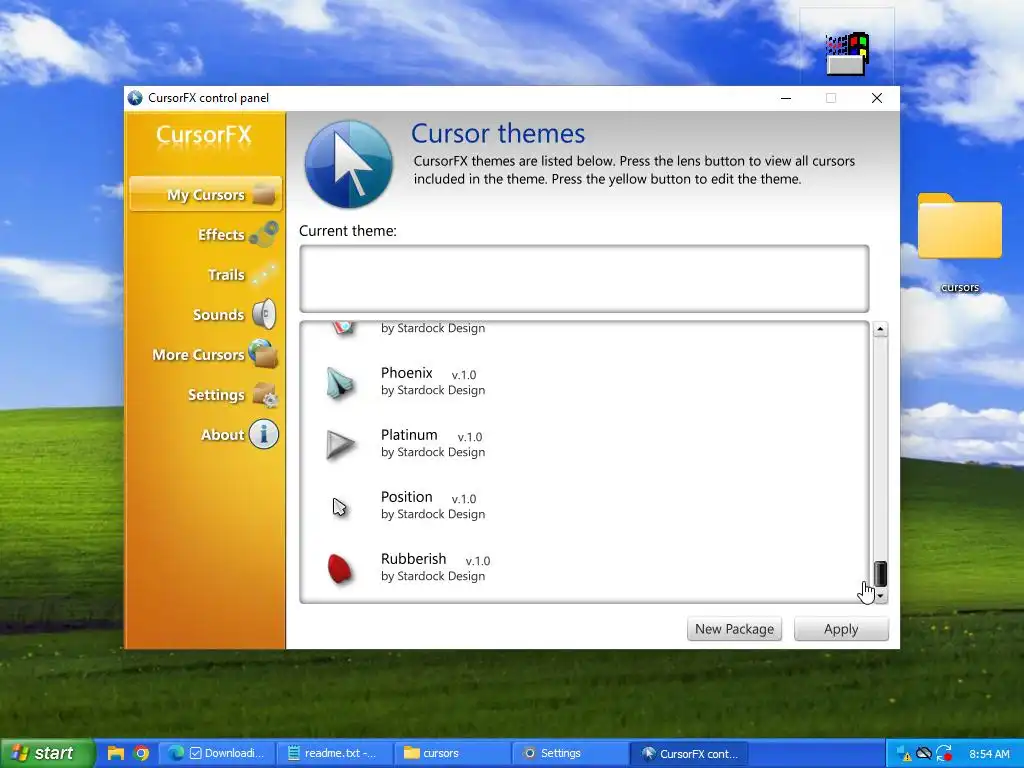Click the Apply button

click(841, 629)
